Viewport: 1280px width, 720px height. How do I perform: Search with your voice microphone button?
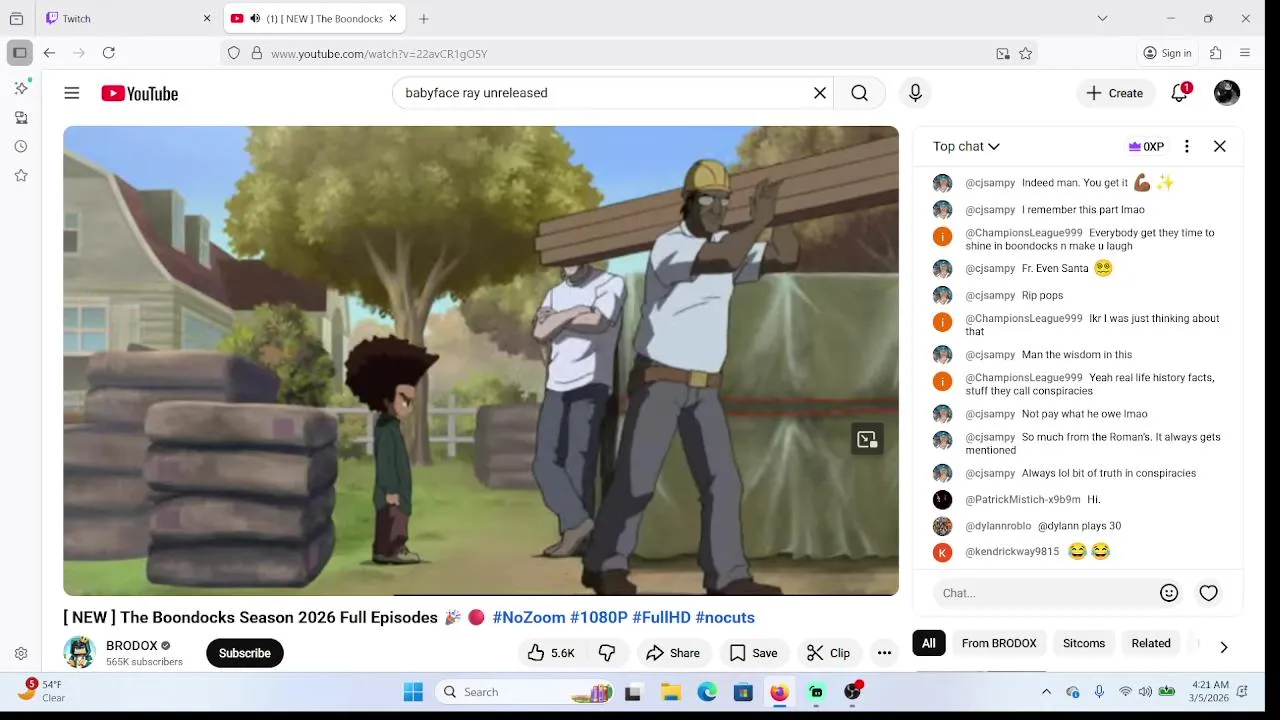pos(915,93)
